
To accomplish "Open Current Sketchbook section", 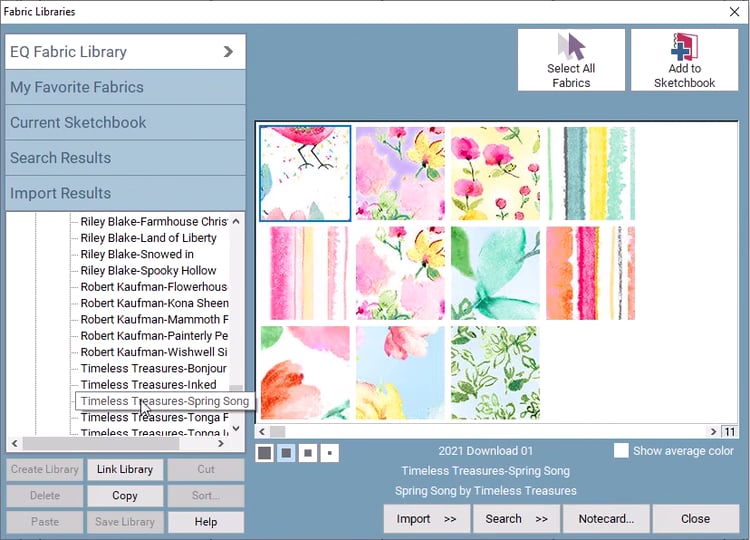I will tap(125, 122).
